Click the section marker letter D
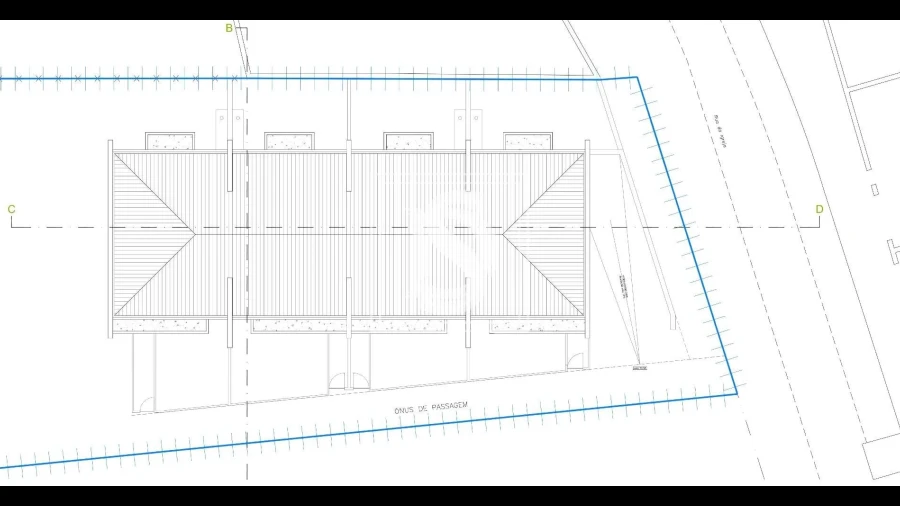Image resolution: width=900 pixels, height=506 pixels. point(819,209)
